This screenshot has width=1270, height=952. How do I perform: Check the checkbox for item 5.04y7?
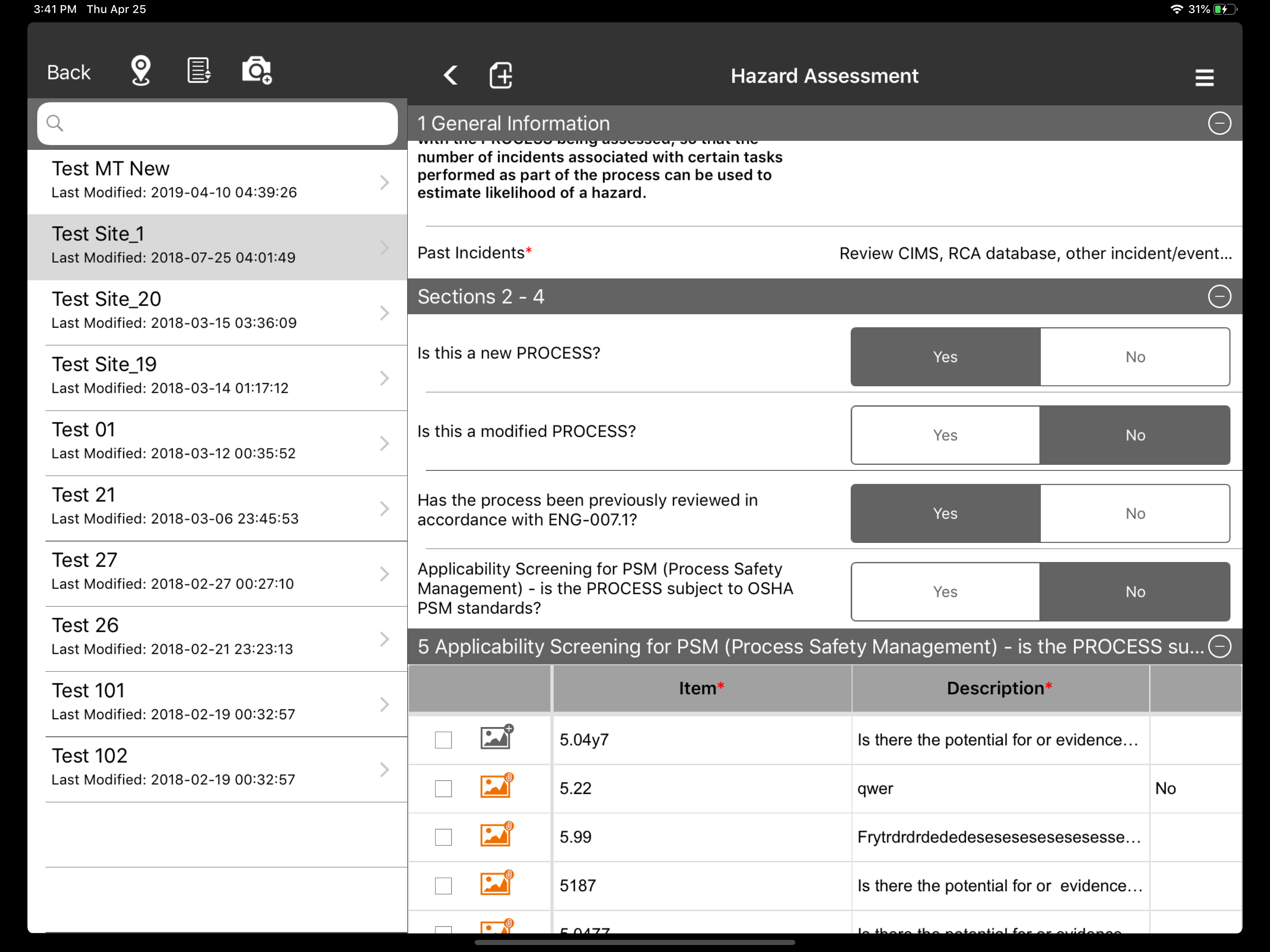pos(443,740)
